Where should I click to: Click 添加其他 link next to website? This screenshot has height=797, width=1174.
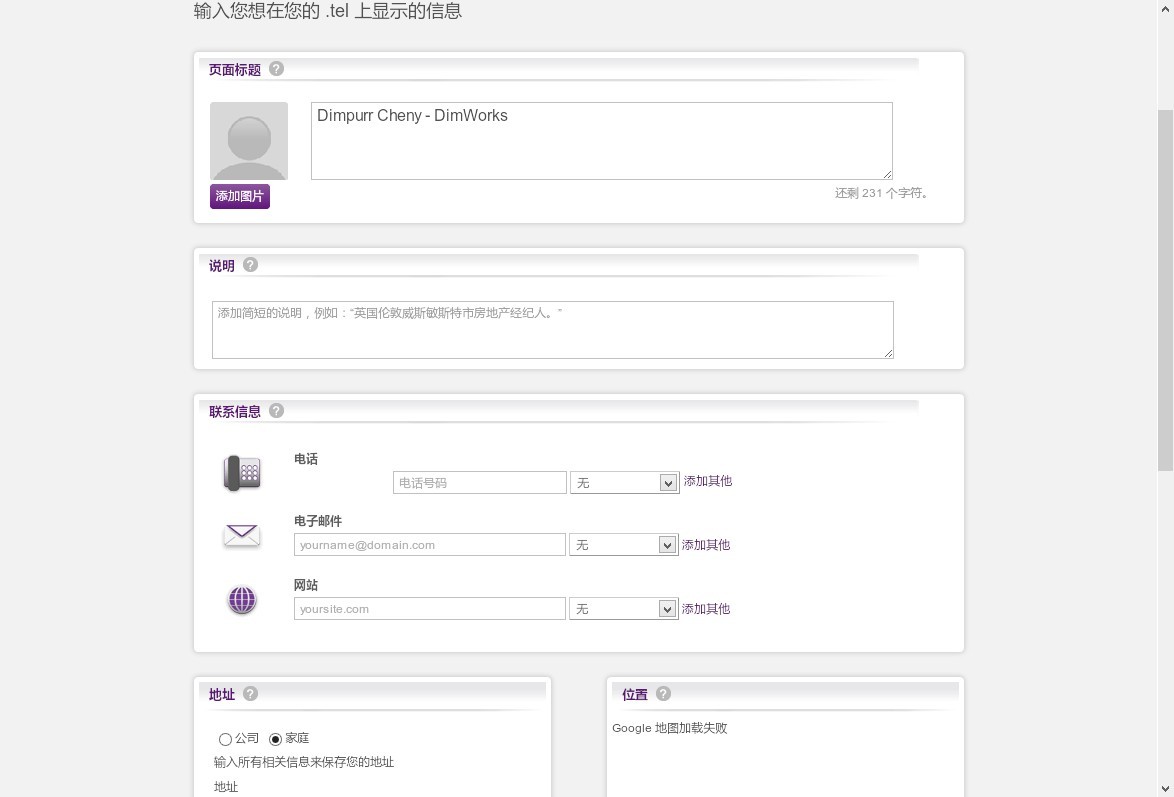click(706, 609)
